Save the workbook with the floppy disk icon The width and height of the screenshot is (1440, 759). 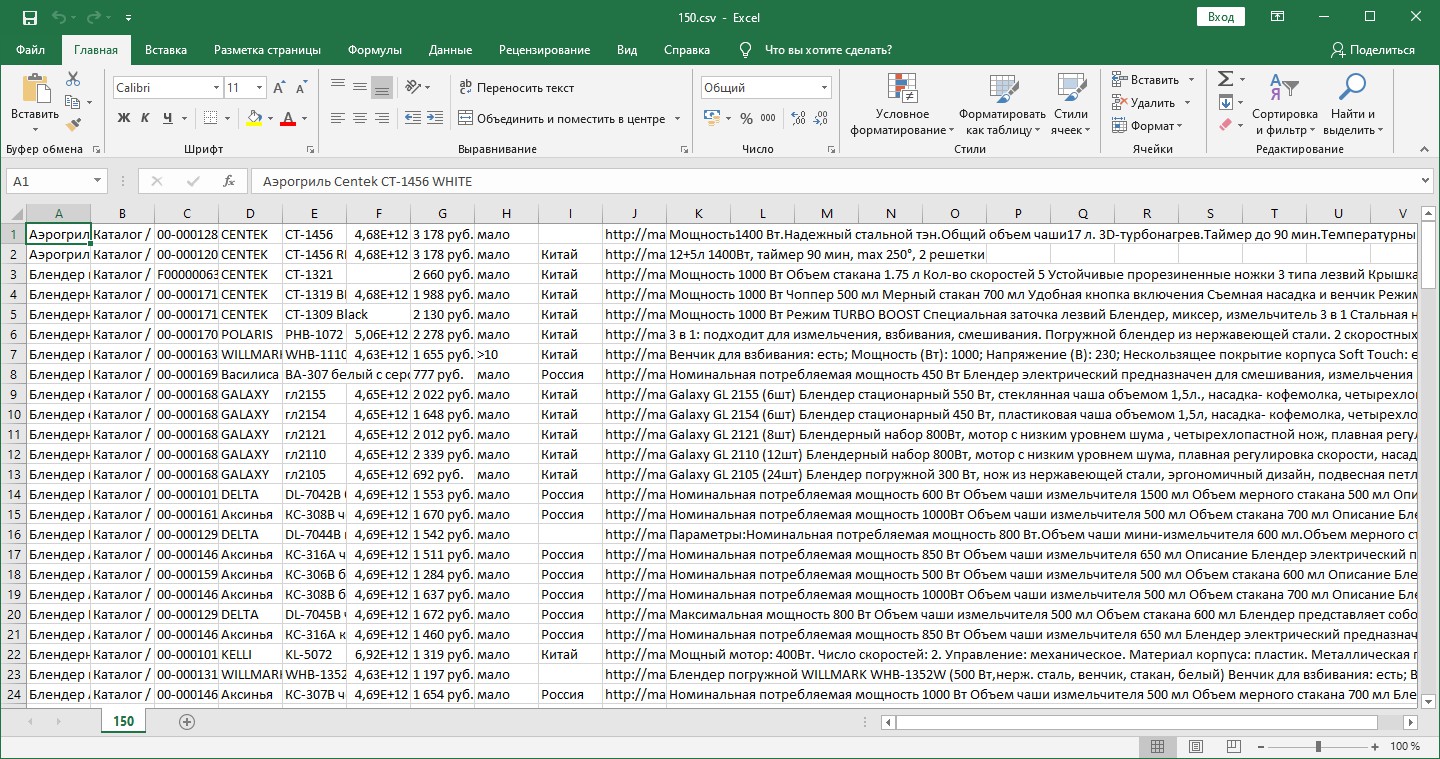click(x=29, y=18)
